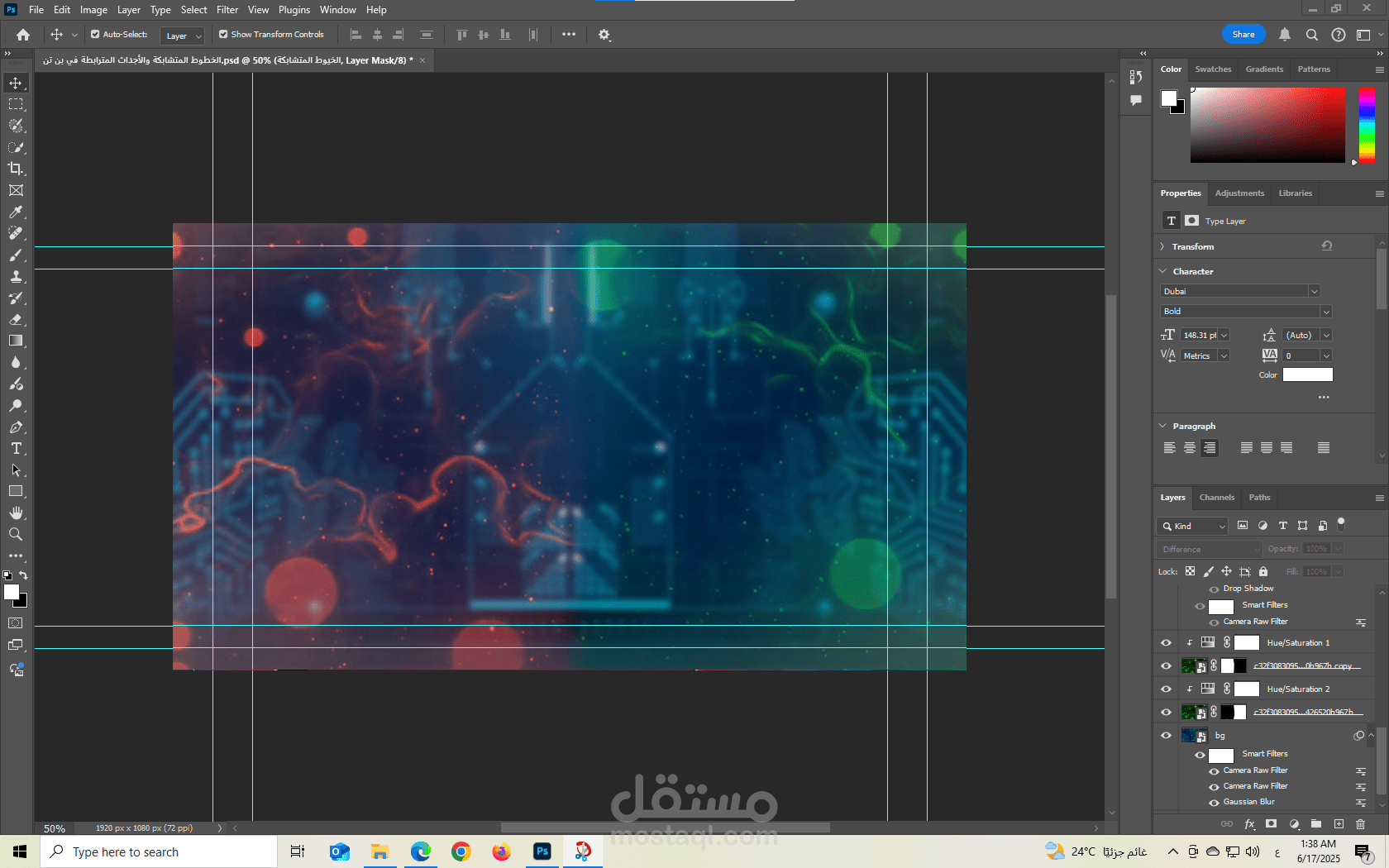Delete layer with trash icon

tap(1360, 824)
